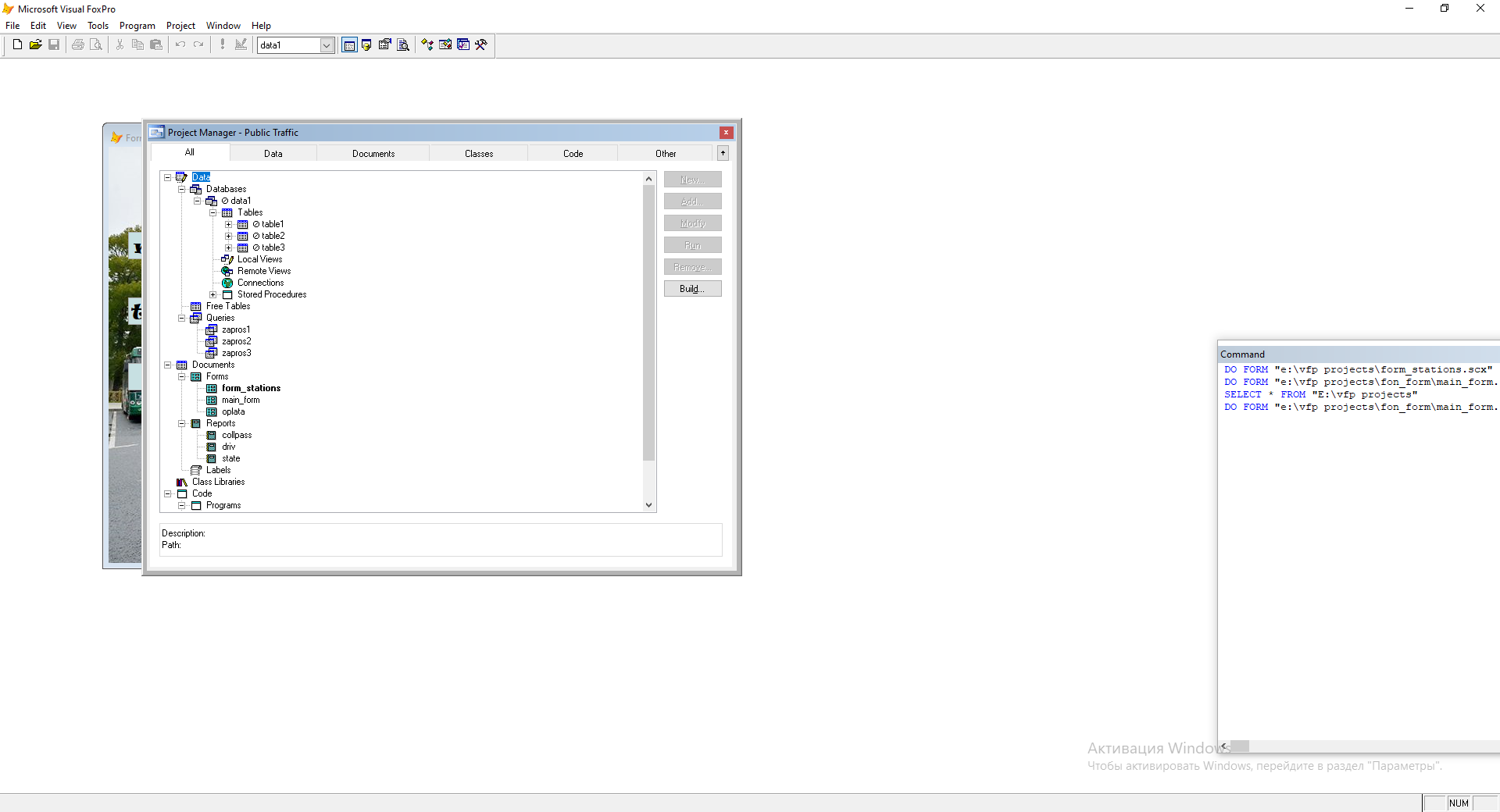
Task: Select the collpass report
Action: (x=237, y=435)
